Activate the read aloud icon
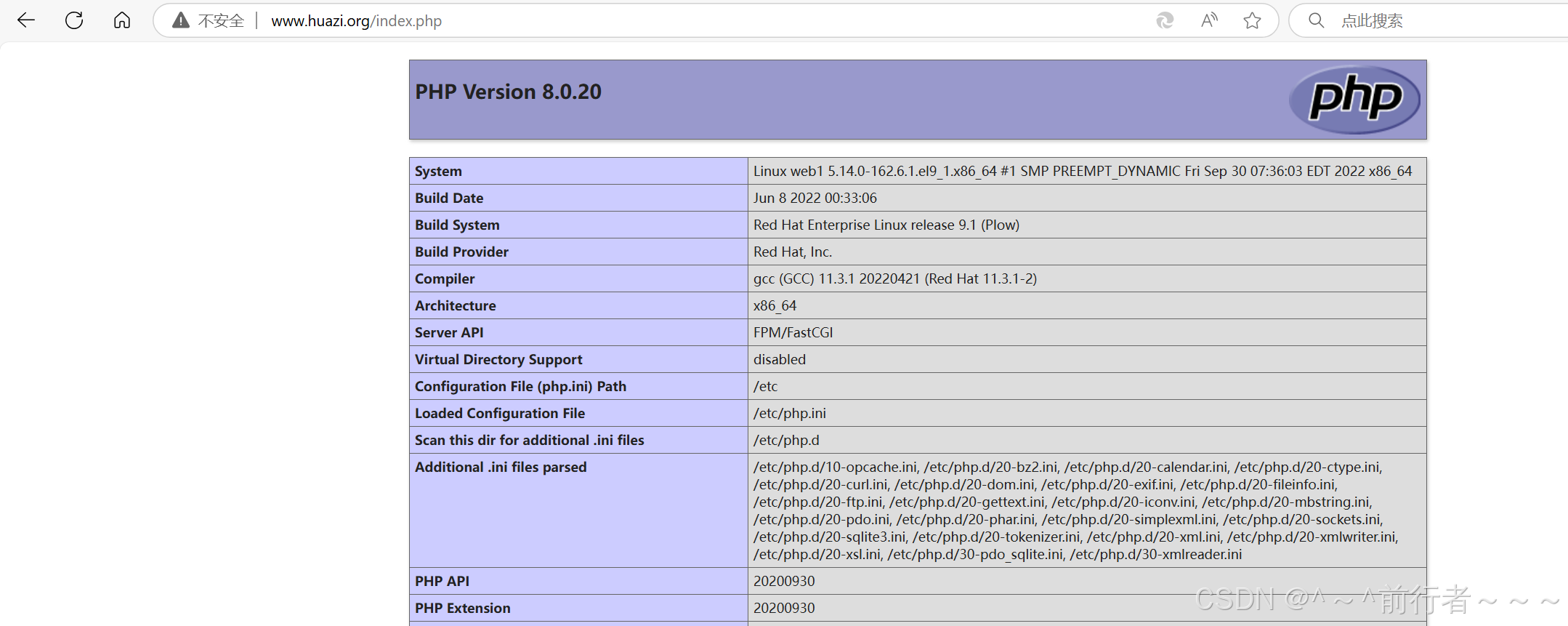Viewport: 1568px width, 626px height. click(x=1209, y=20)
